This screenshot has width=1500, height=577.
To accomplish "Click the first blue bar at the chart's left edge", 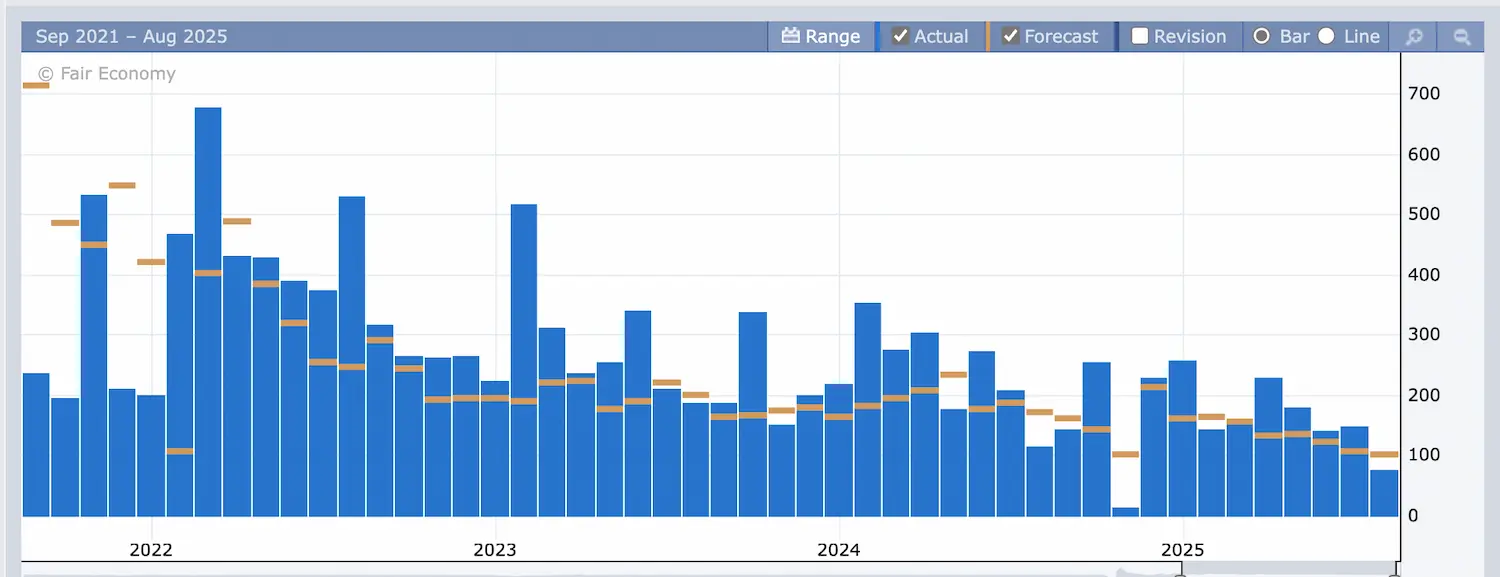I will pos(36,444).
